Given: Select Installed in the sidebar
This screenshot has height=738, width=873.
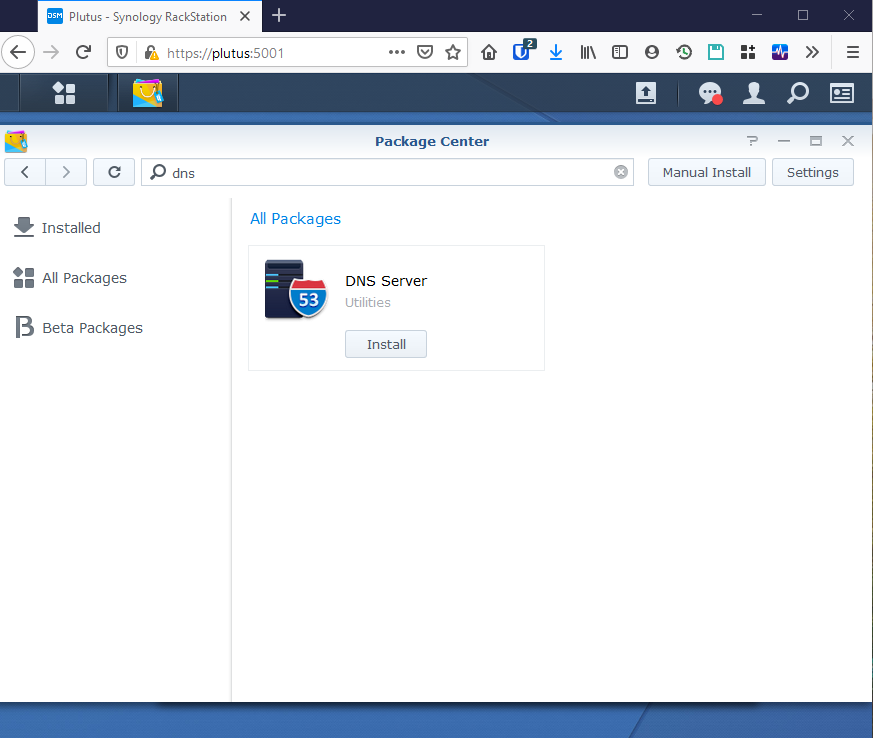Looking at the screenshot, I should [x=57, y=228].
